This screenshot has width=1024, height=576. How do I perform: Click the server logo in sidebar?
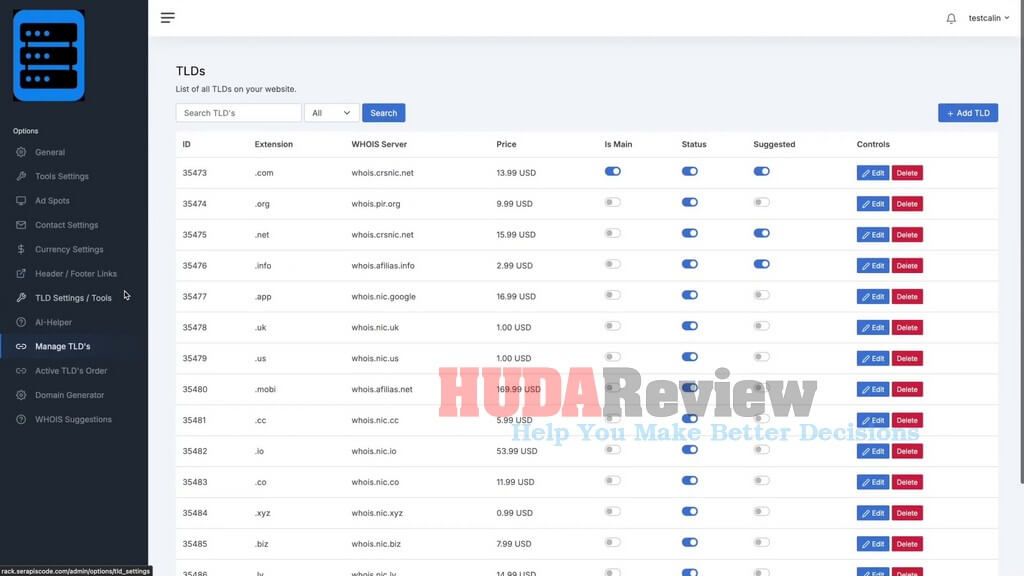click(49, 56)
